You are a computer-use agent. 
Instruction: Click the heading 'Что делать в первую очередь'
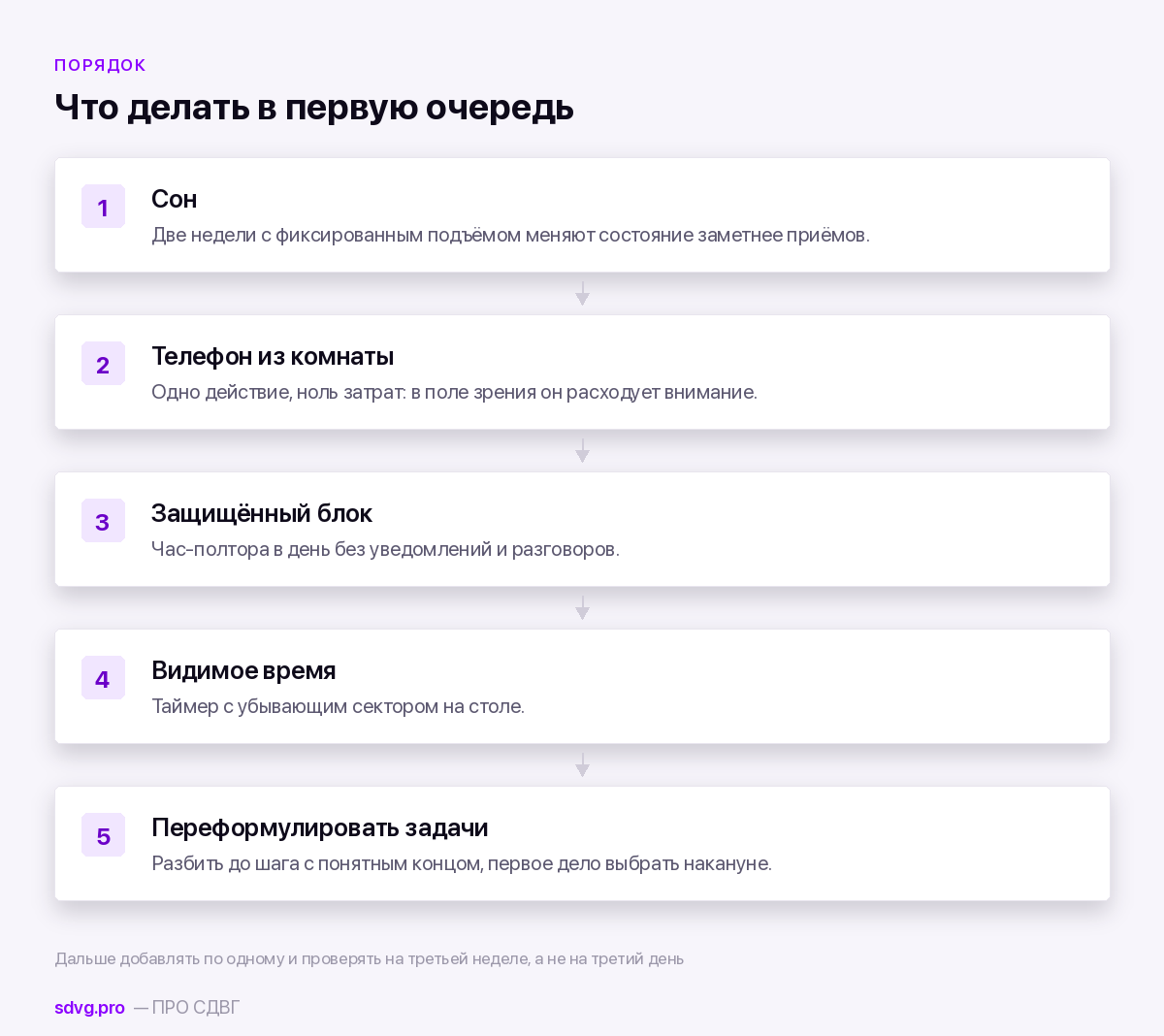click(x=314, y=108)
